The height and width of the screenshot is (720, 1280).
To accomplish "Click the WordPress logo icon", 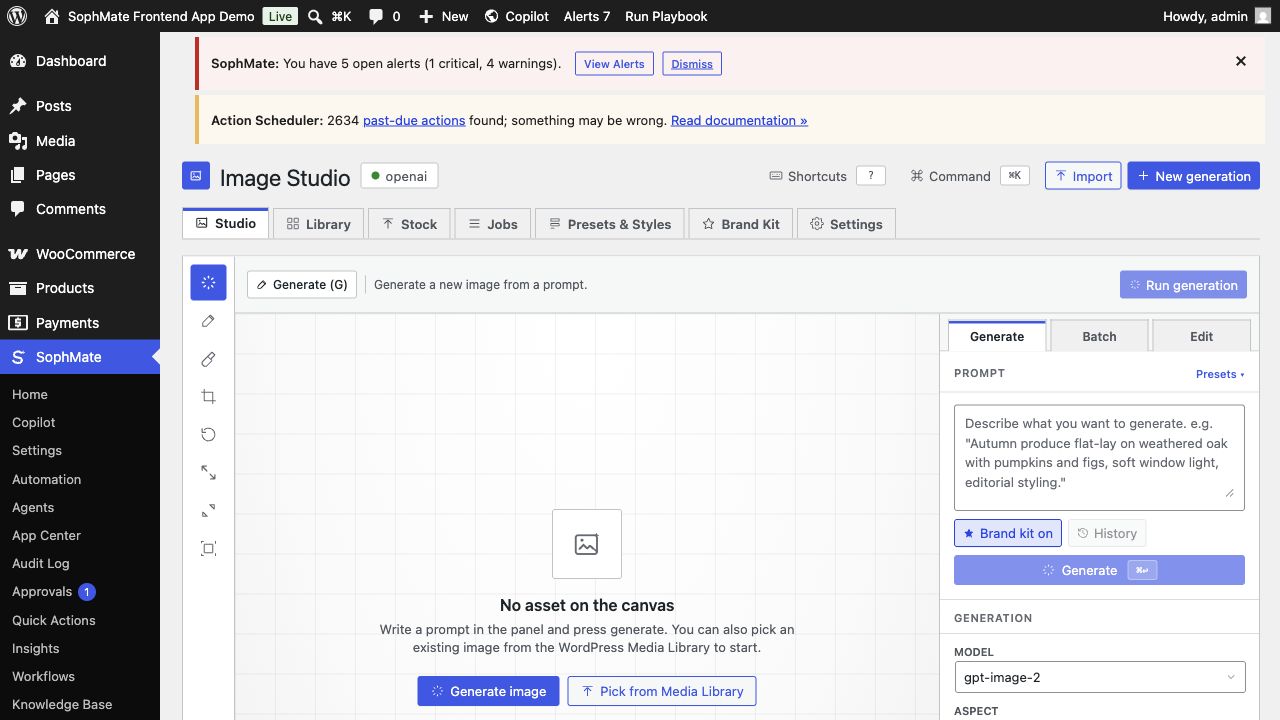I will pos(16,16).
